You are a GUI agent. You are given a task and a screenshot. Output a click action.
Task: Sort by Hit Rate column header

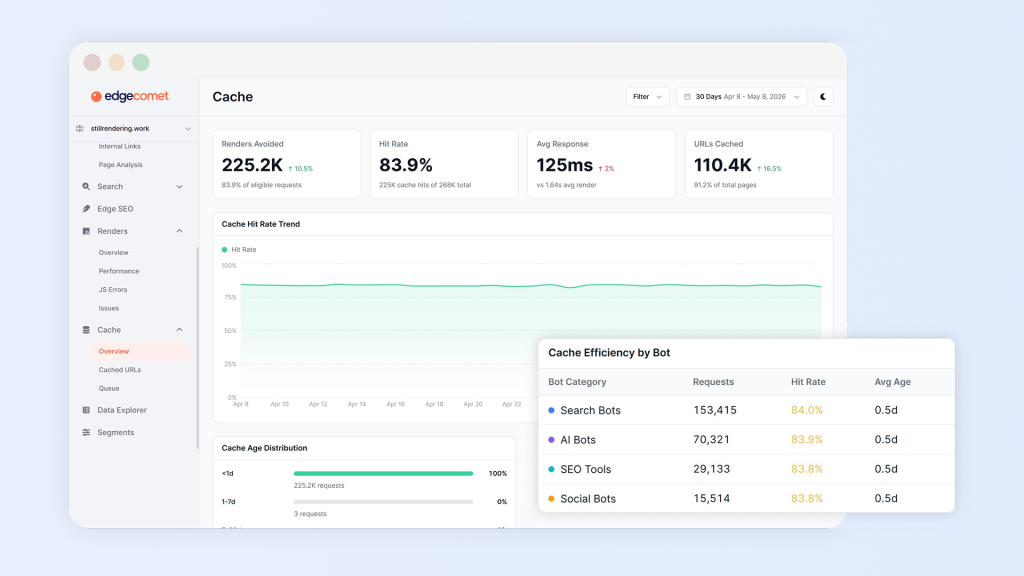pyautogui.click(x=808, y=382)
